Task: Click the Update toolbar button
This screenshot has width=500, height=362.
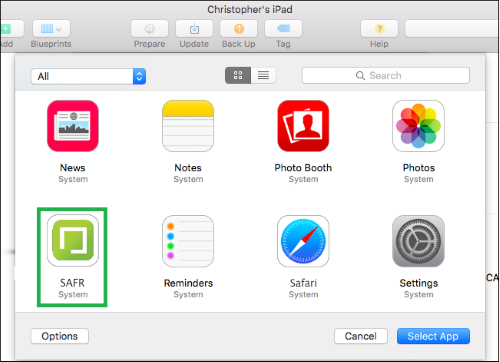Action: 194,29
